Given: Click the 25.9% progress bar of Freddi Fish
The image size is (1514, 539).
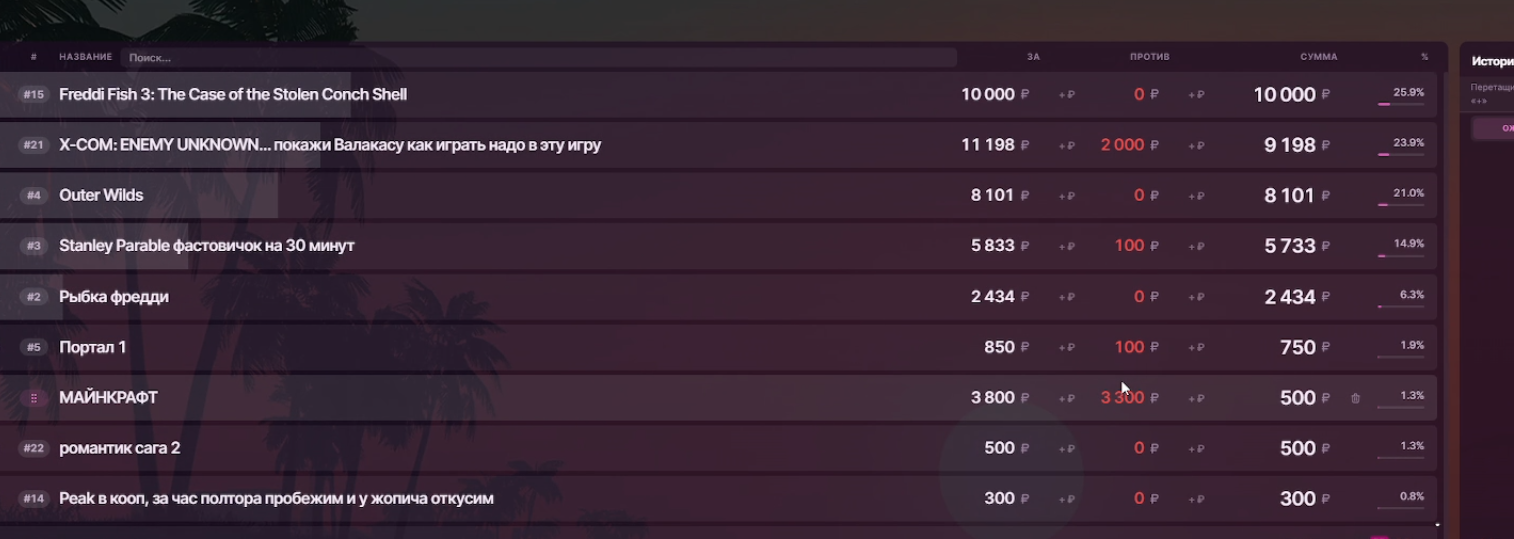Looking at the screenshot, I should pyautogui.click(x=1400, y=103).
